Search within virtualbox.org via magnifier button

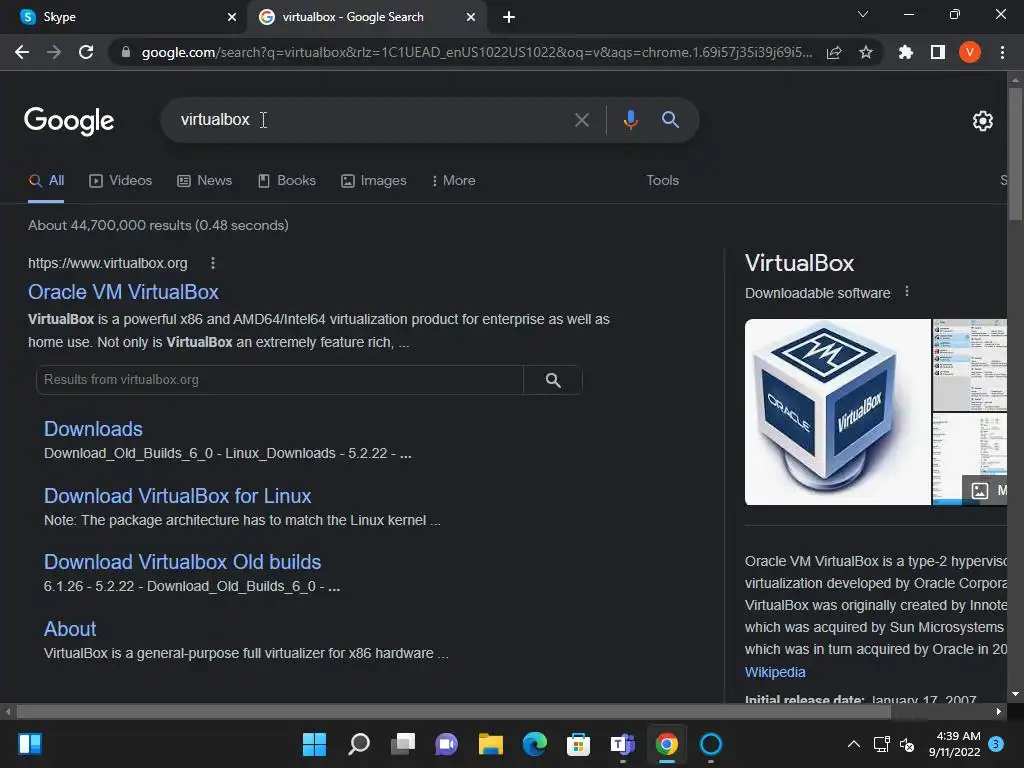click(552, 380)
